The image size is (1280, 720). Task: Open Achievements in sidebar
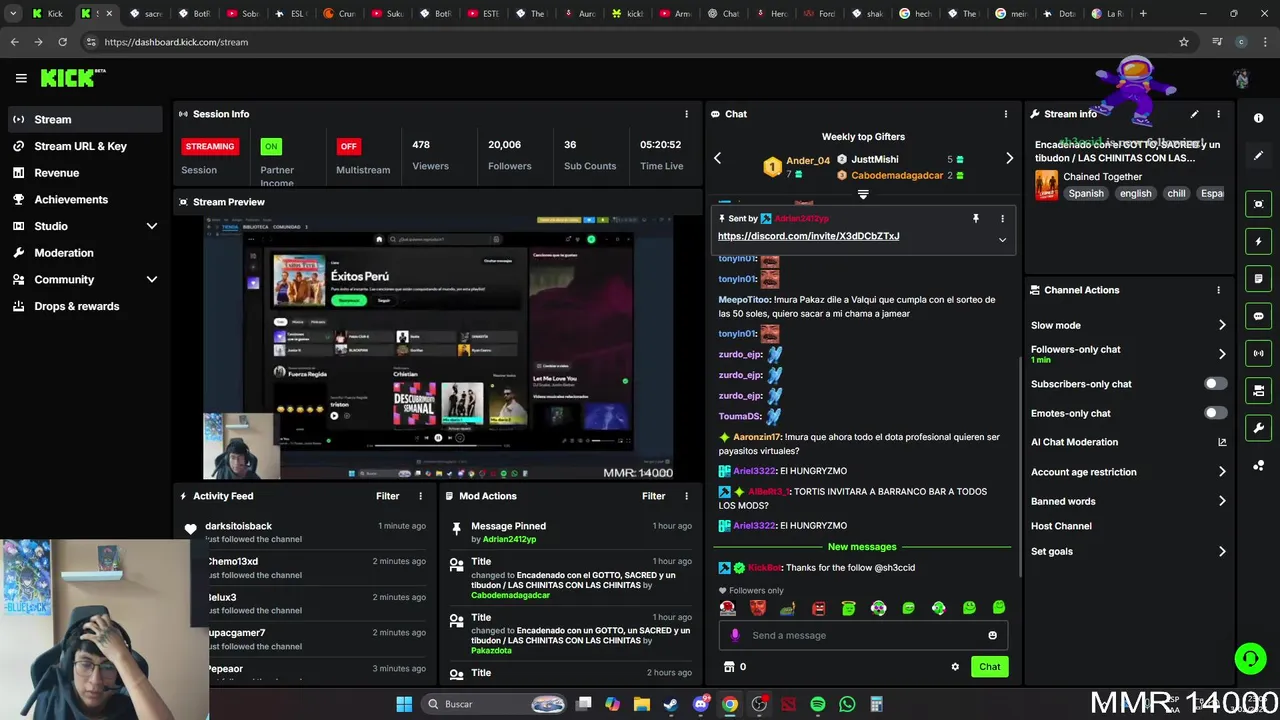[84, 199]
